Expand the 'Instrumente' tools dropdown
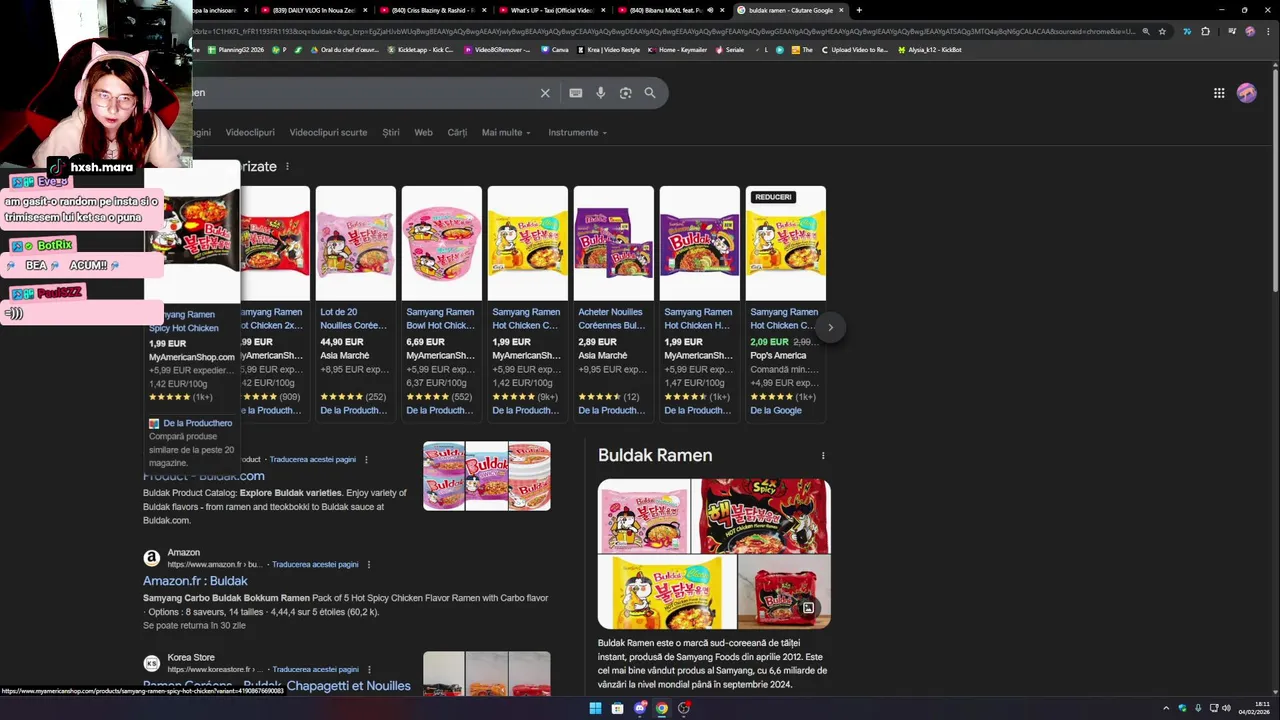1280x720 pixels. click(x=577, y=132)
